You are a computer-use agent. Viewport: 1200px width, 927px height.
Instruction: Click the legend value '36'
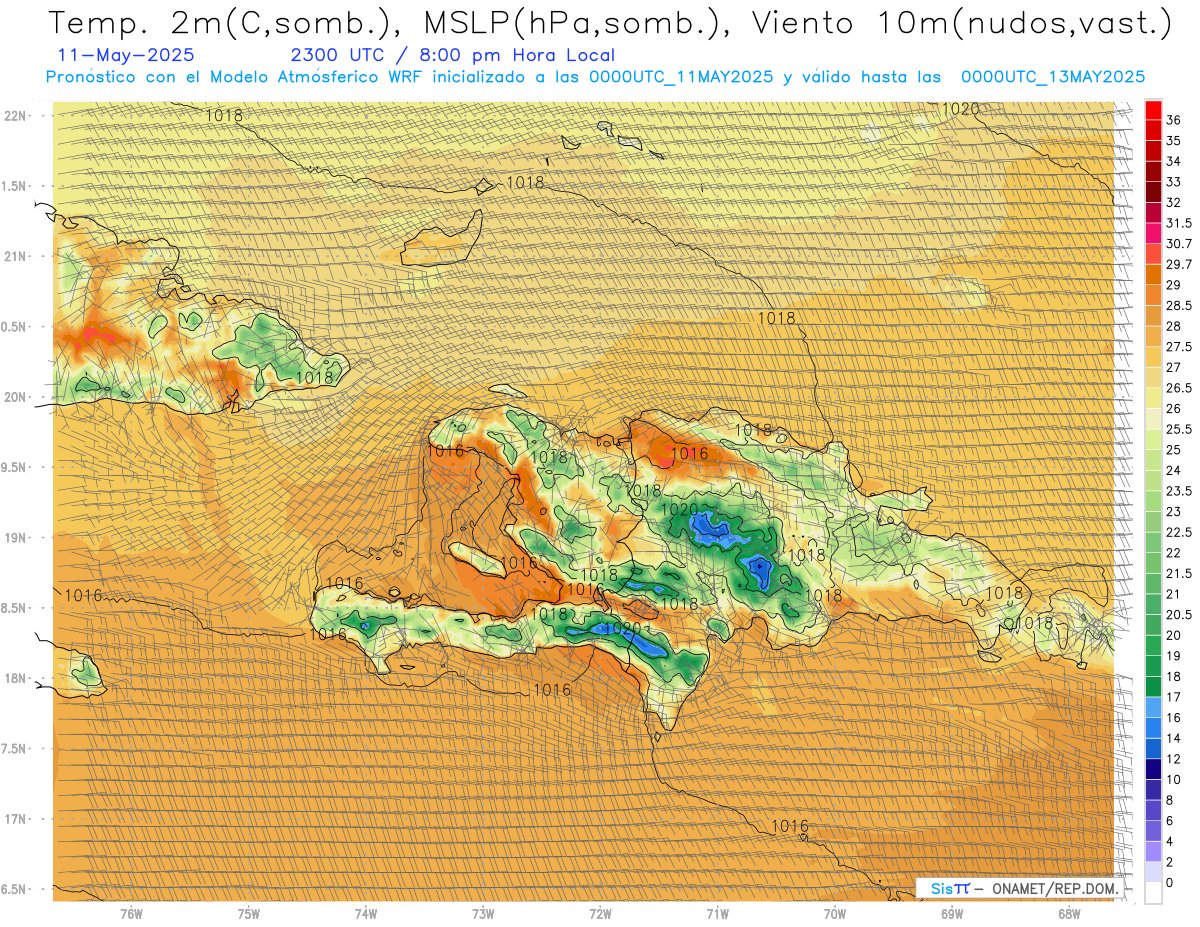click(x=1173, y=120)
